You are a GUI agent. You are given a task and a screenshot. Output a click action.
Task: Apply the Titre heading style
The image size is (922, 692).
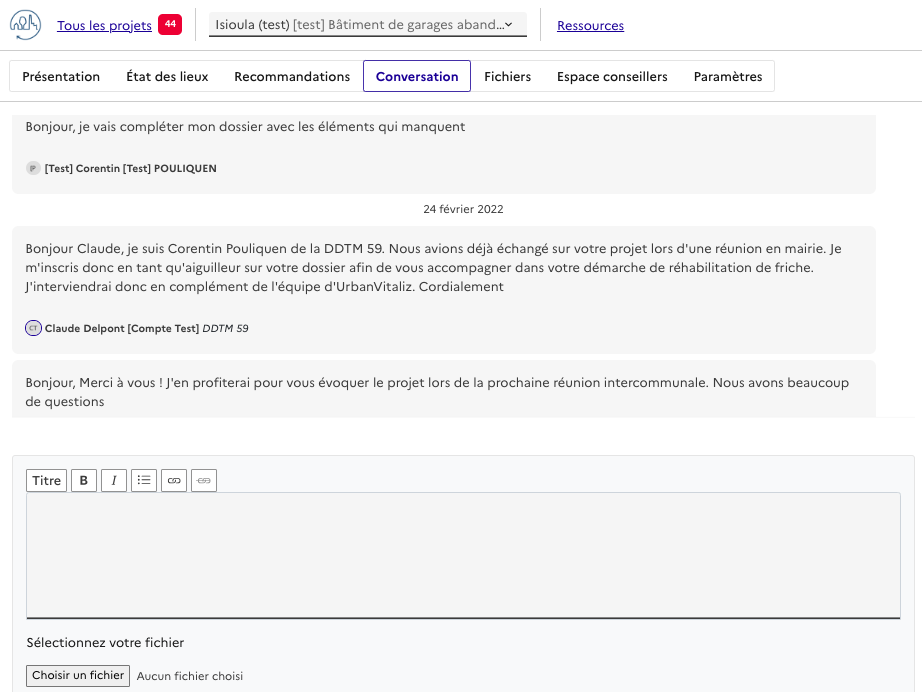(x=46, y=481)
